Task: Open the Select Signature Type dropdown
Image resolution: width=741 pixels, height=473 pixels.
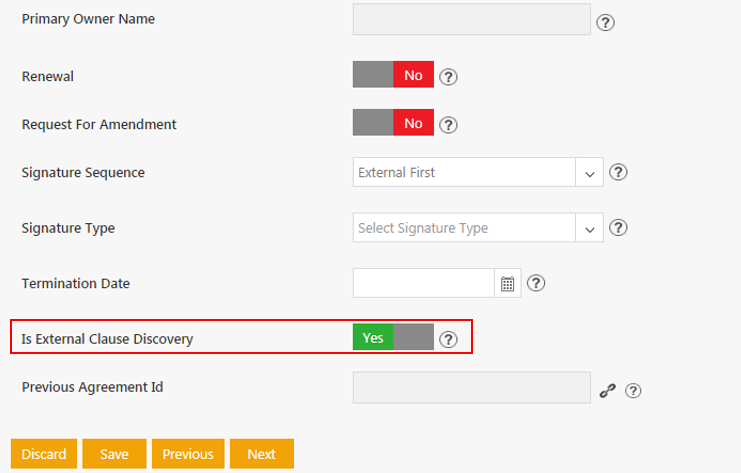Action: click(589, 228)
